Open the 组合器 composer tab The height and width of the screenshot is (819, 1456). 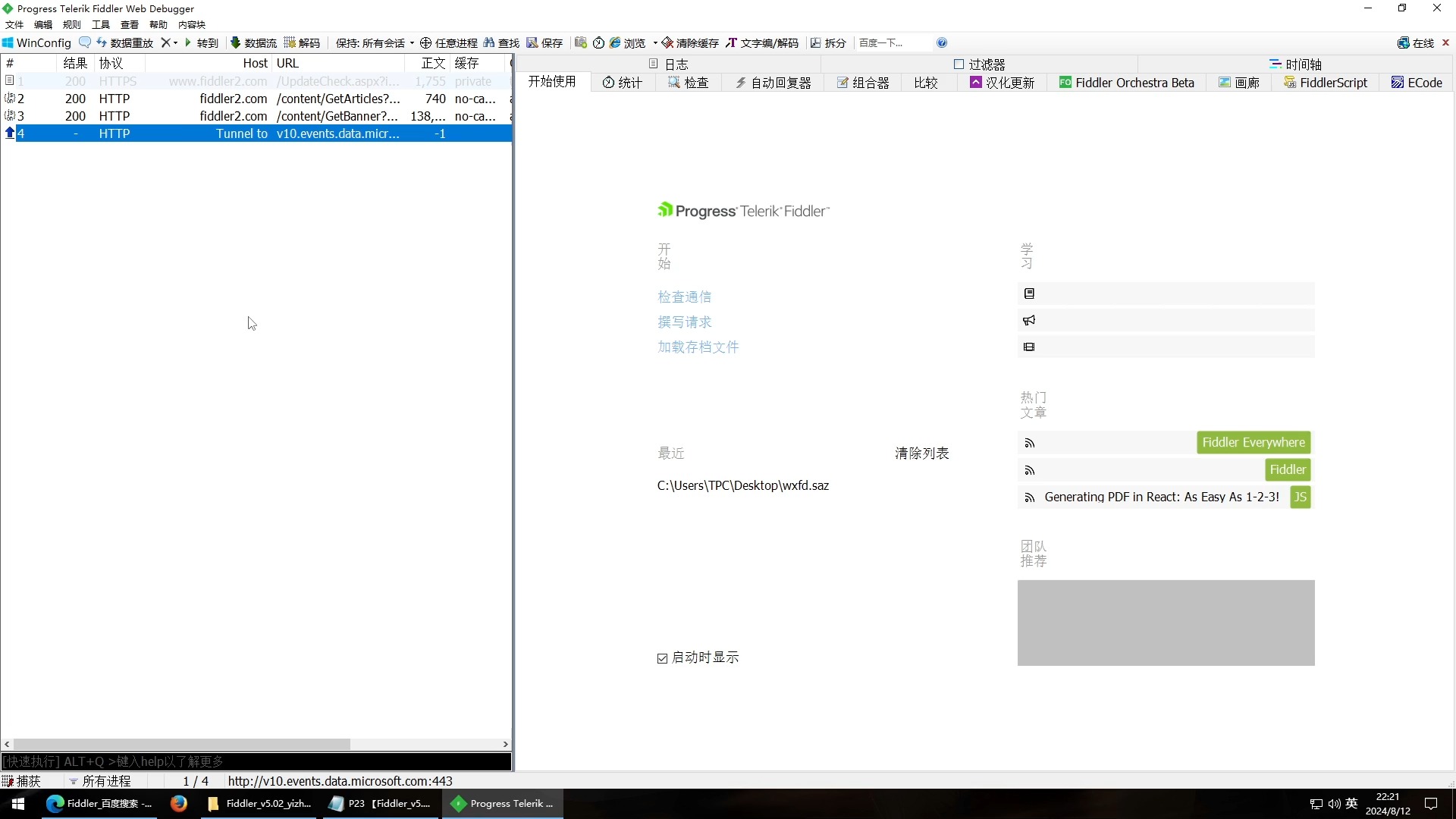[x=863, y=83]
